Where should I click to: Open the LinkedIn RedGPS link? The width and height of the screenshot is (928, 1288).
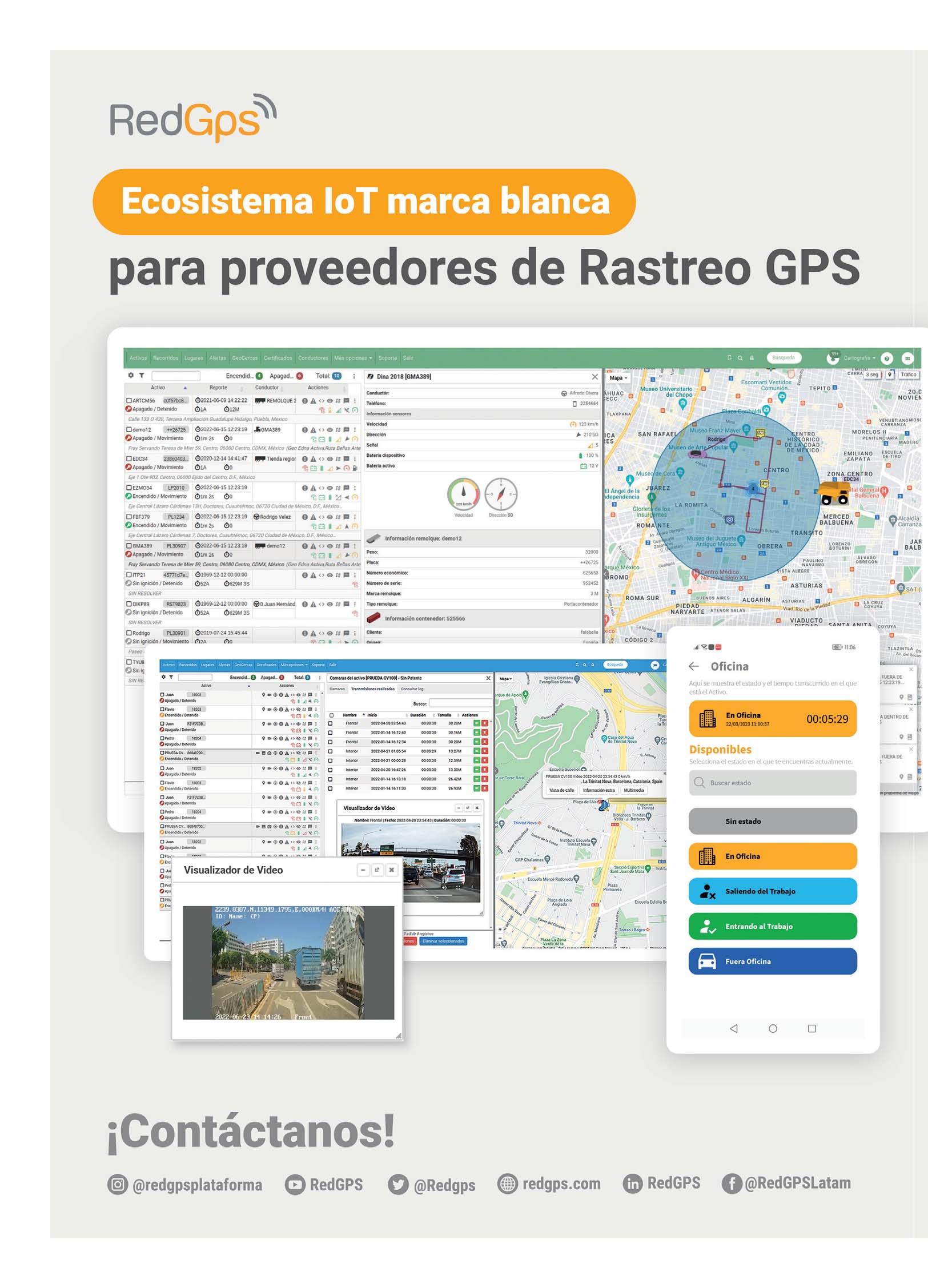tap(661, 1183)
